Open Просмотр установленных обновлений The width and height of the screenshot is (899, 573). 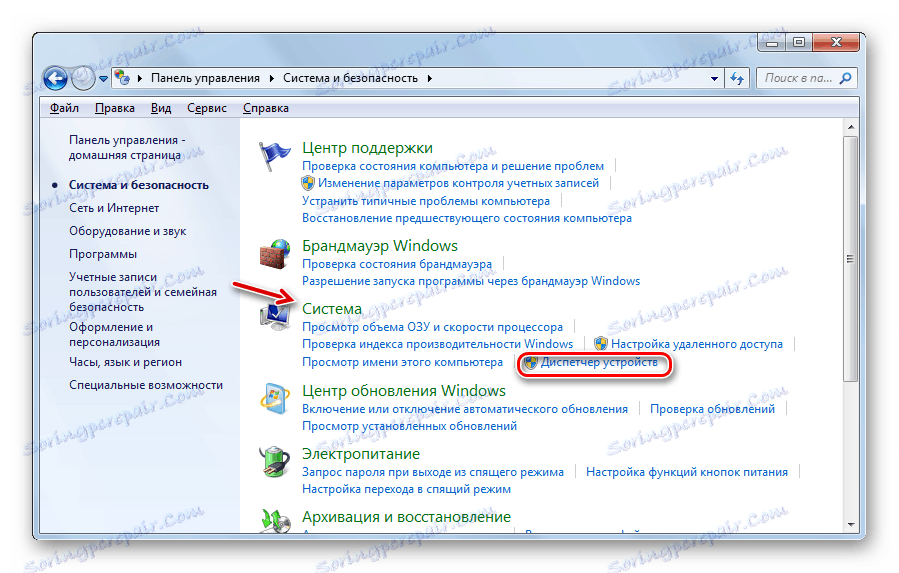[409, 426]
